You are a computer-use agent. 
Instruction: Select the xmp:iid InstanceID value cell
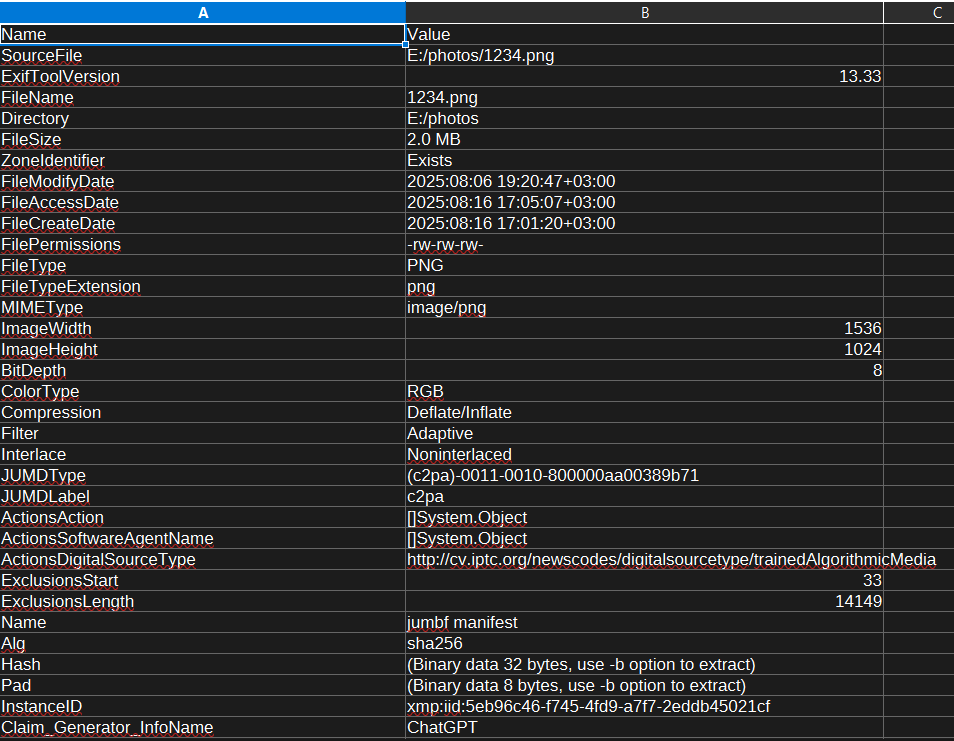tap(588, 707)
